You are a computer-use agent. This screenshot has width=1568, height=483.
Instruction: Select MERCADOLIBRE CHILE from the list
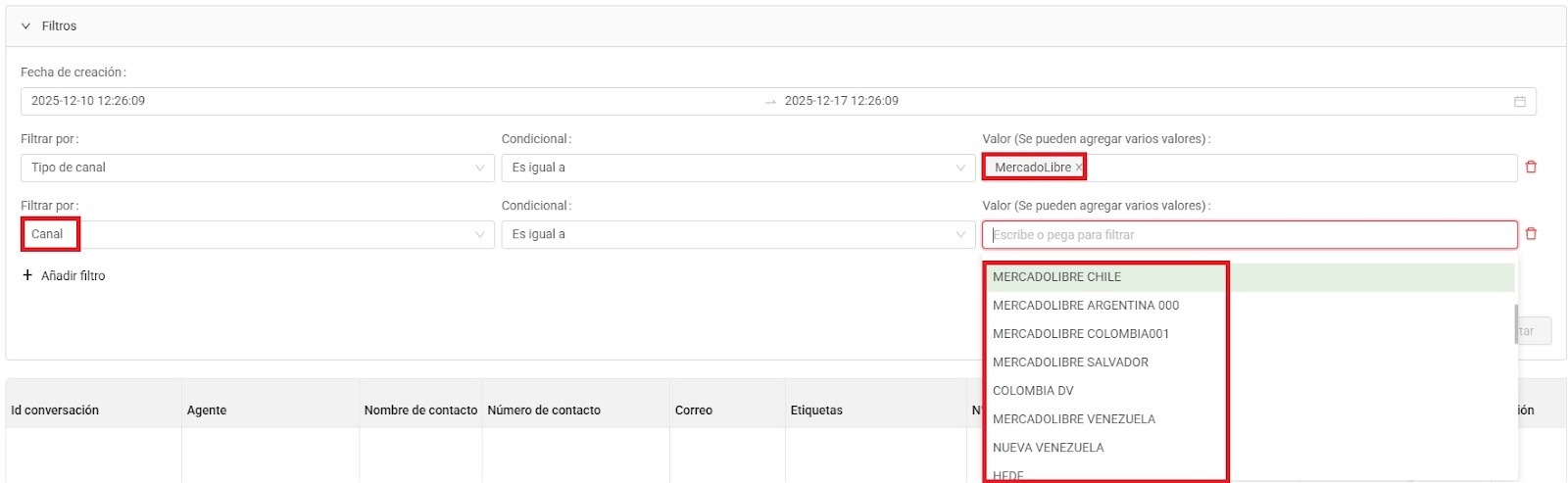pyautogui.click(x=1056, y=277)
